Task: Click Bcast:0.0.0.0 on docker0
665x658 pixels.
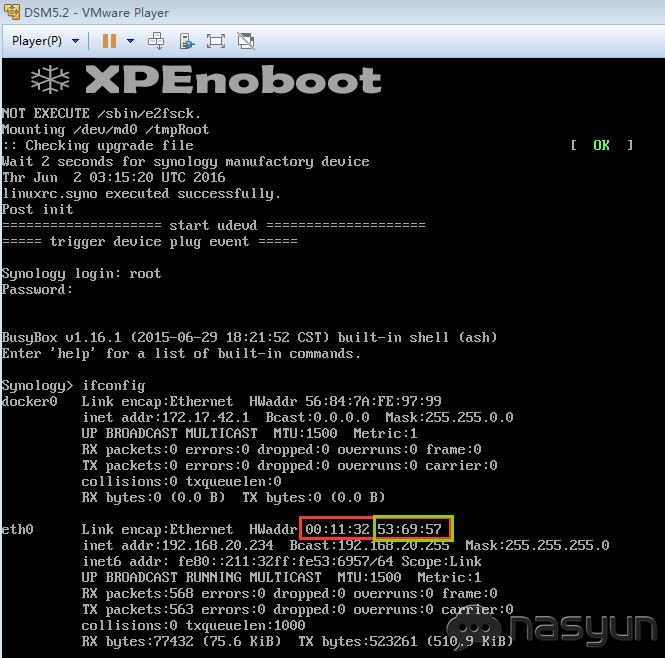Action: pos(318,417)
